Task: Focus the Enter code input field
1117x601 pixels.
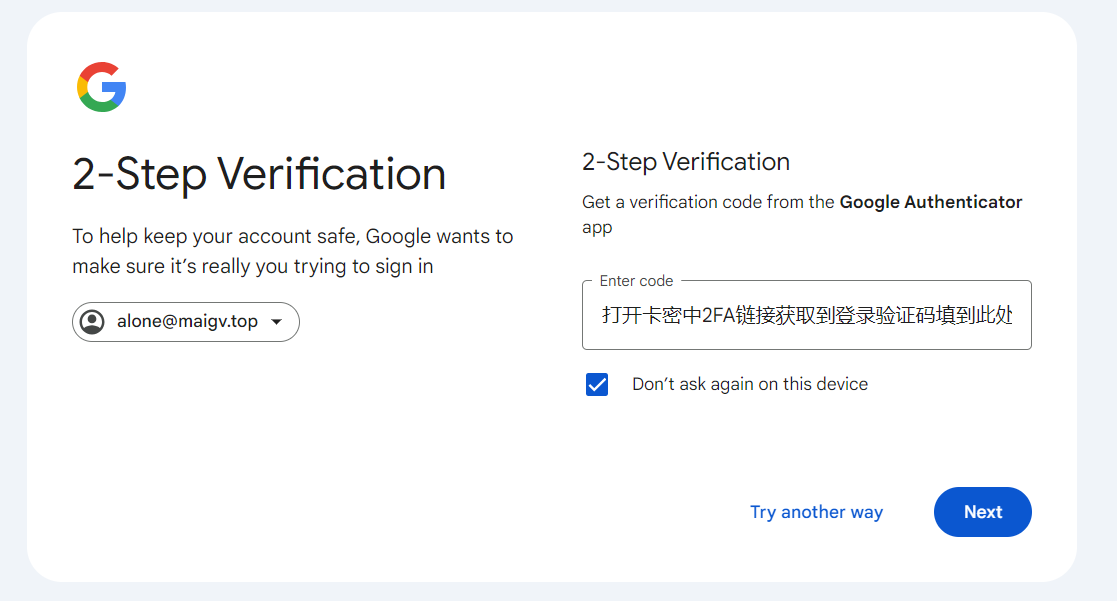Action: point(806,316)
